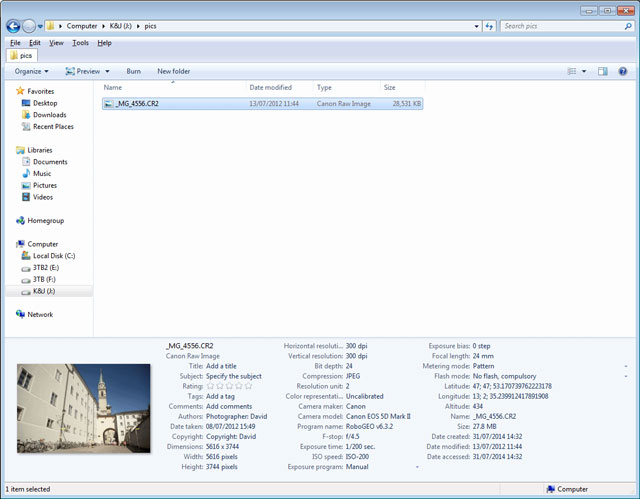
Task: Open the View menu
Action: [x=56, y=43]
